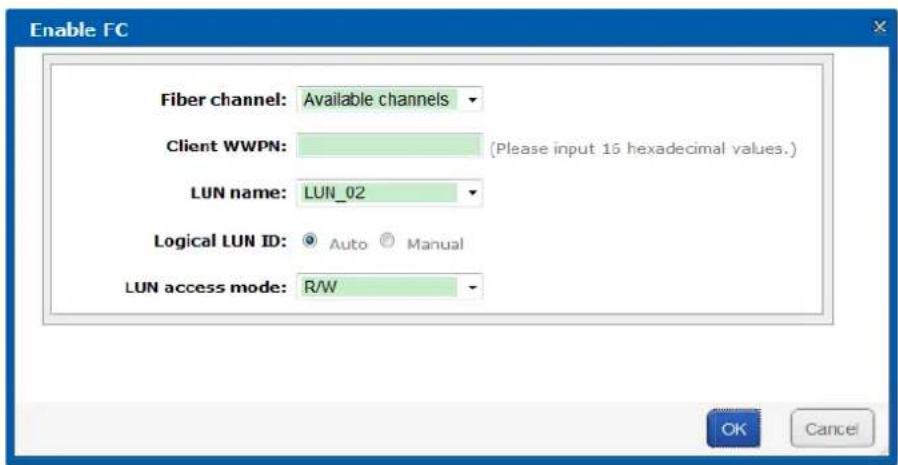Click the 'Enable FC' title text

(x=78, y=30)
